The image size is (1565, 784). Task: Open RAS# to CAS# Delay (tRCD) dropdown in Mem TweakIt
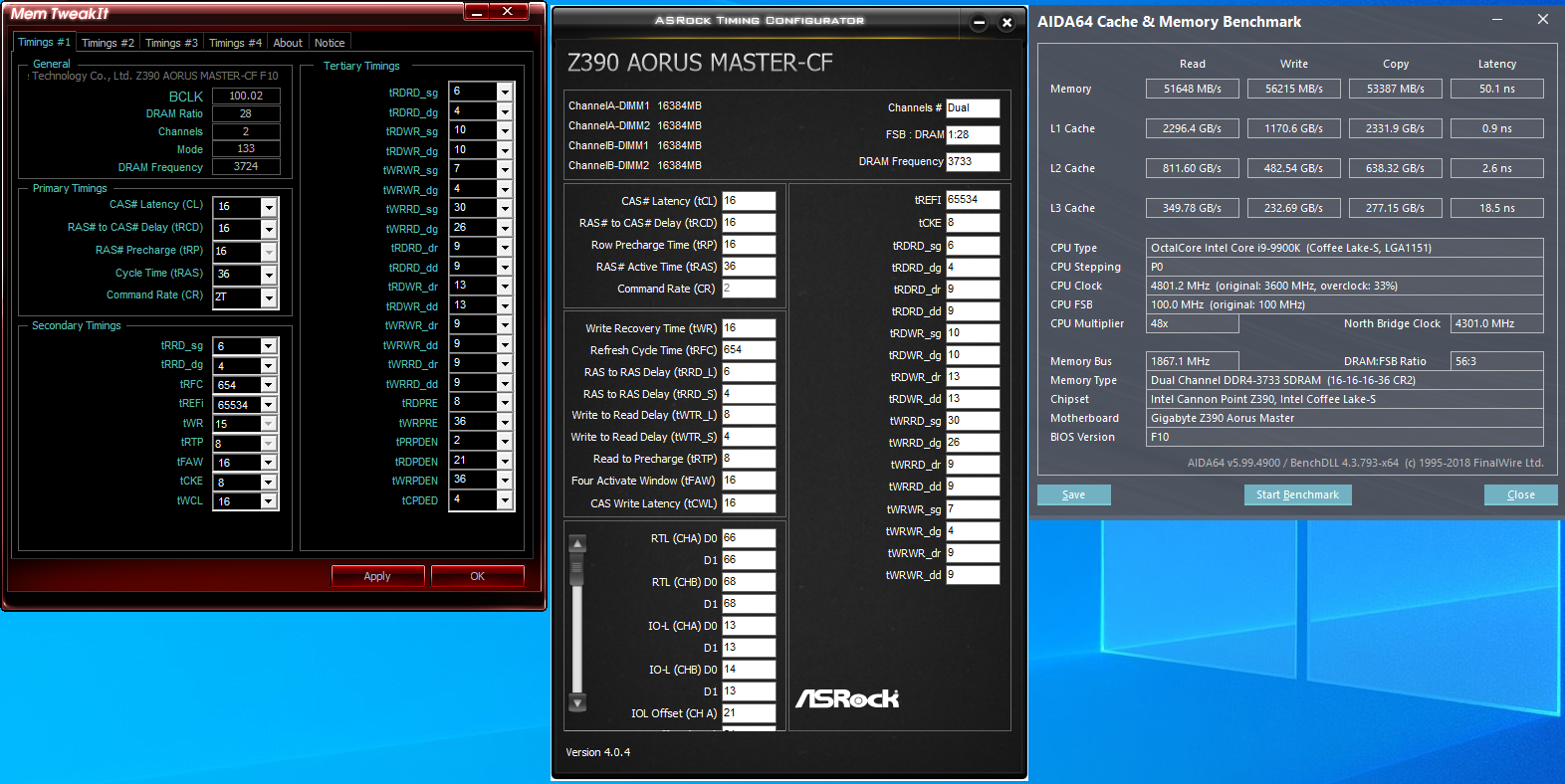click(268, 229)
